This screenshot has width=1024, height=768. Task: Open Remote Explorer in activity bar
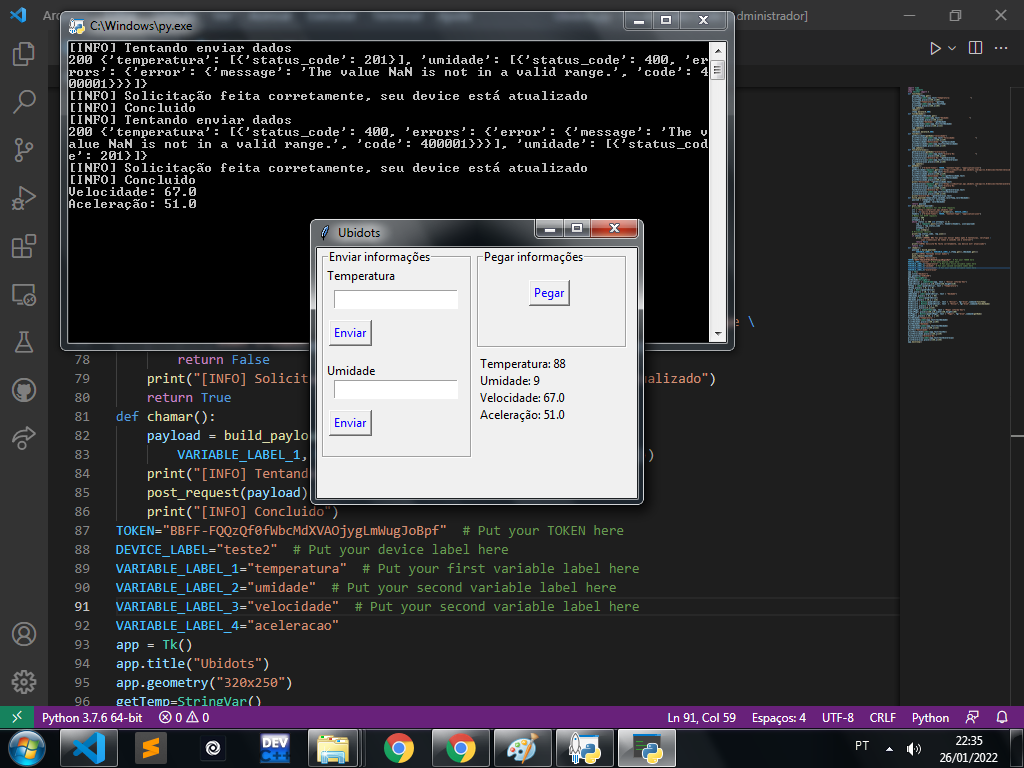(24, 295)
